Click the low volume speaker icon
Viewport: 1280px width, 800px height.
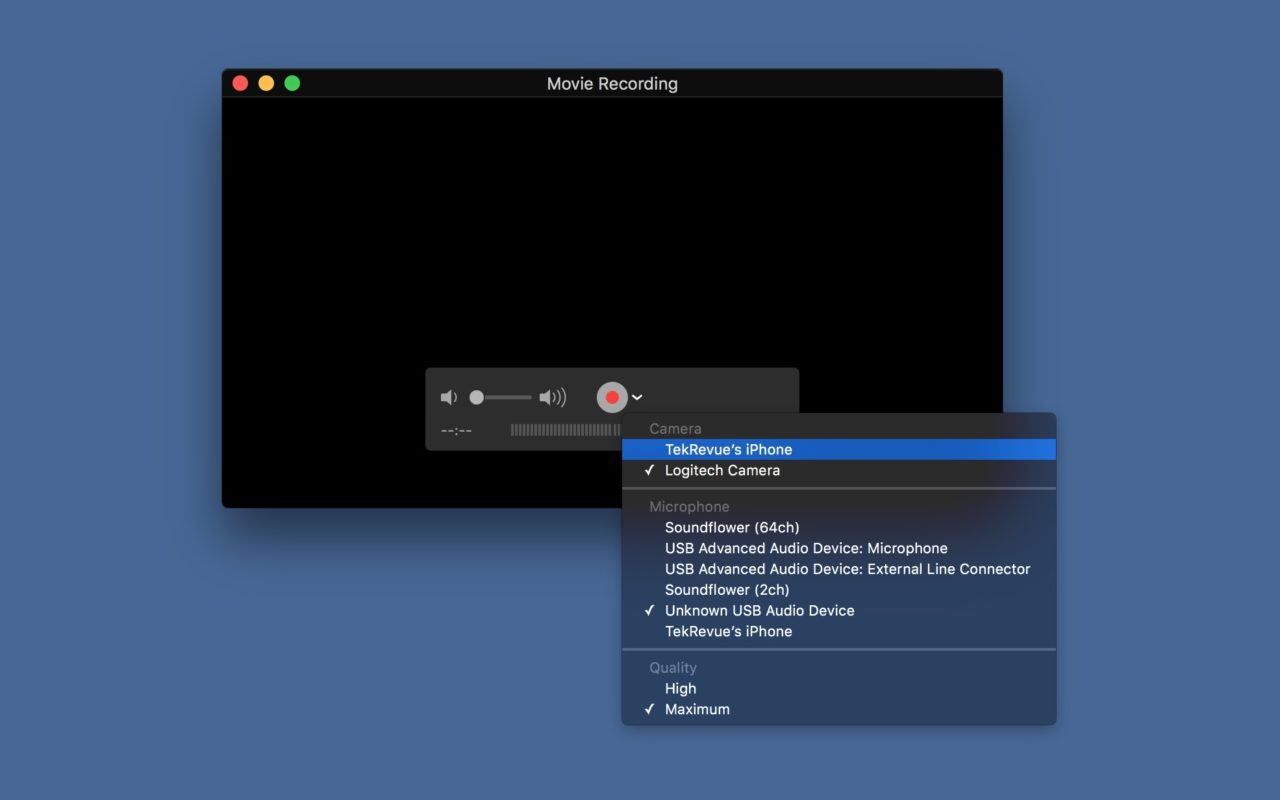[x=449, y=398]
